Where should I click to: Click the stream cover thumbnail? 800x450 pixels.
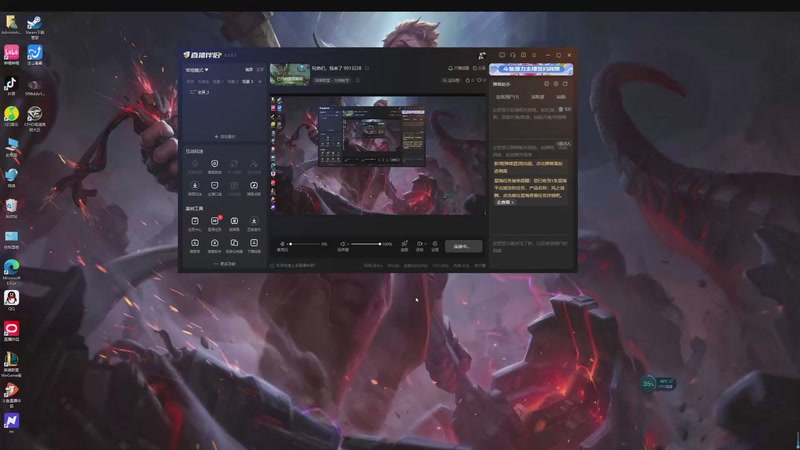(290, 74)
